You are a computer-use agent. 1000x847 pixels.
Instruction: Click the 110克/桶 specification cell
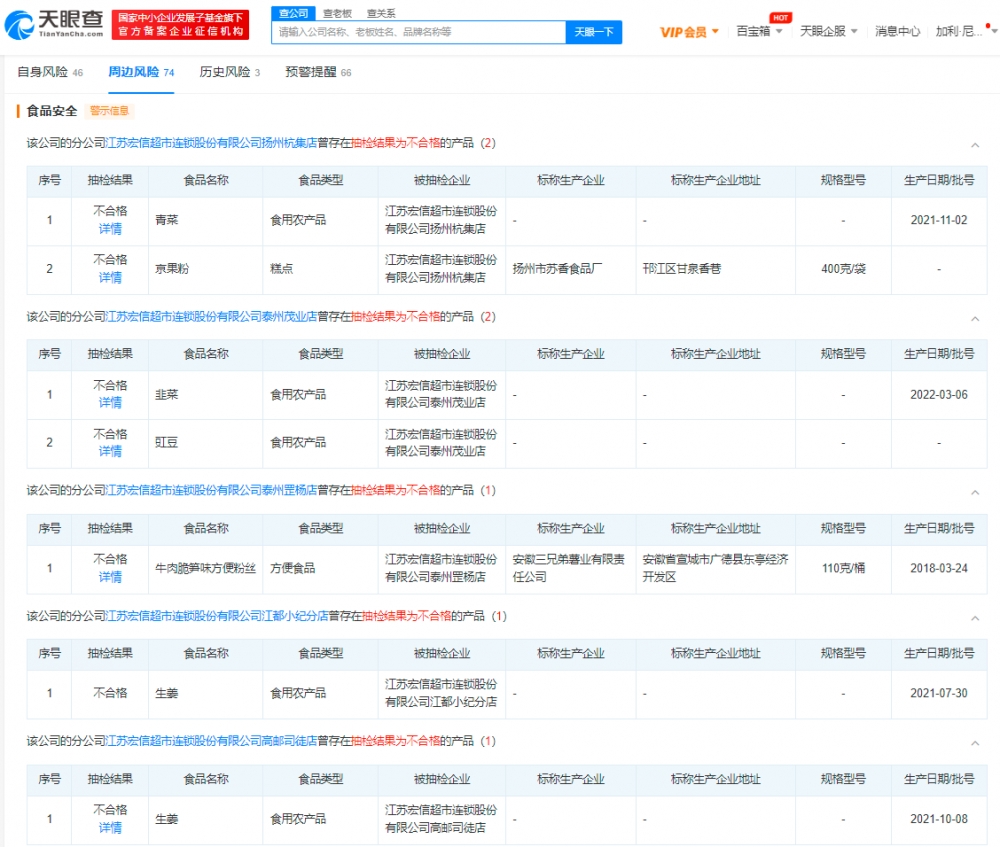pyautogui.click(x=843, y=568)
